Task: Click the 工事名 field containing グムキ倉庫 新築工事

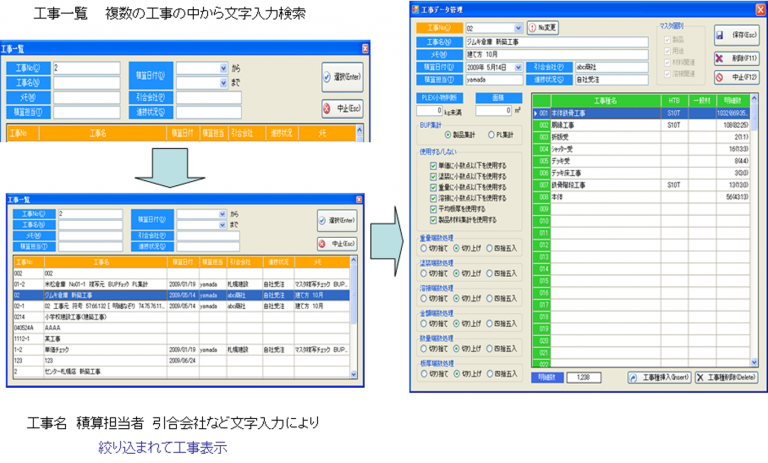Action: 556,42
